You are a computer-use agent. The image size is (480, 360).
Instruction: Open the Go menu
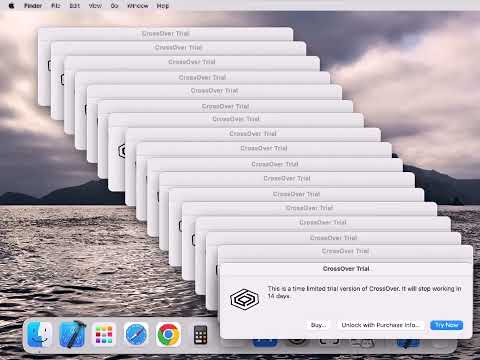coord(114,6)
